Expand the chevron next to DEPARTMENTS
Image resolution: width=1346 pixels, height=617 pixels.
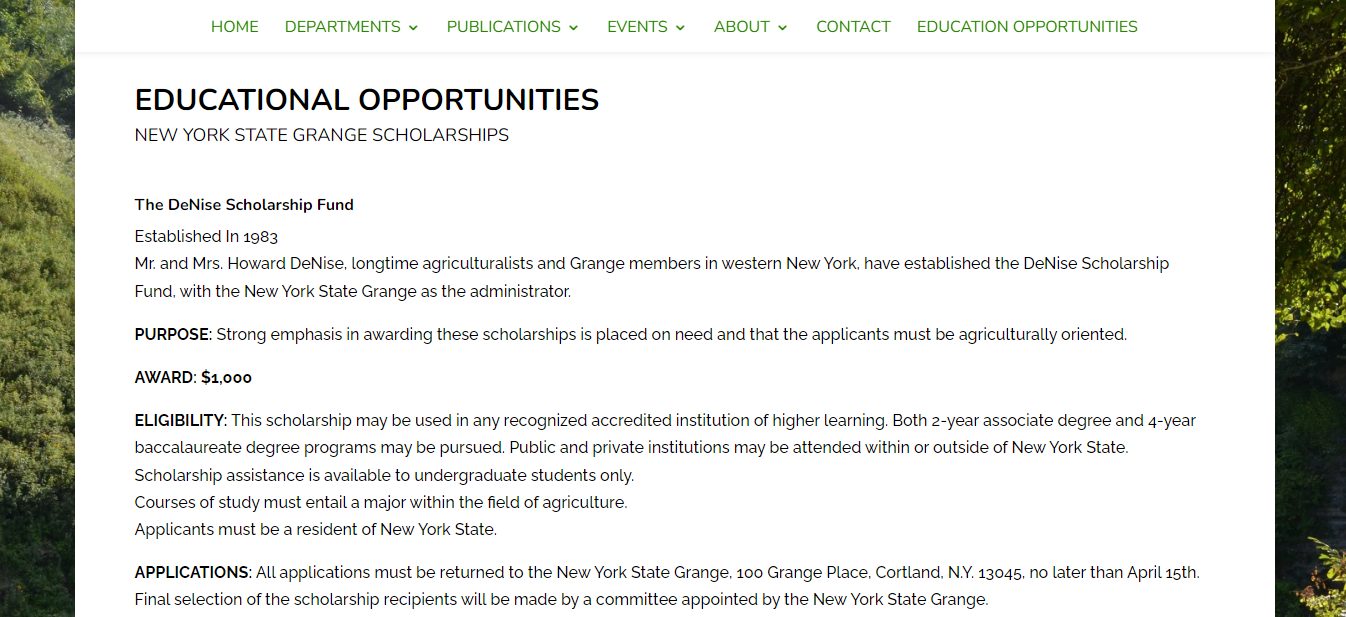point(413,28)
